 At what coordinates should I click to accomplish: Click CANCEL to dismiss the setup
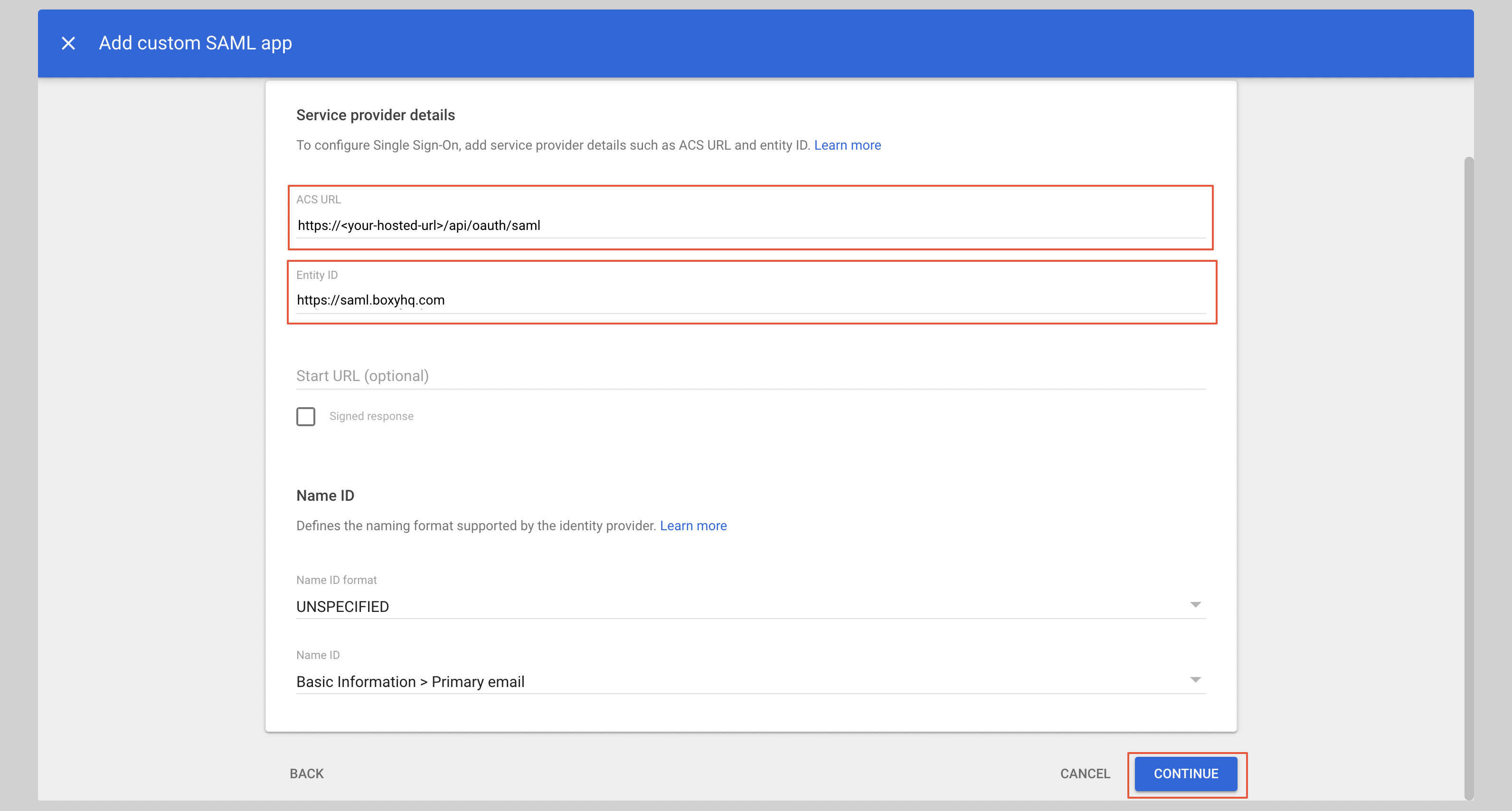(x=1085, y=774)
